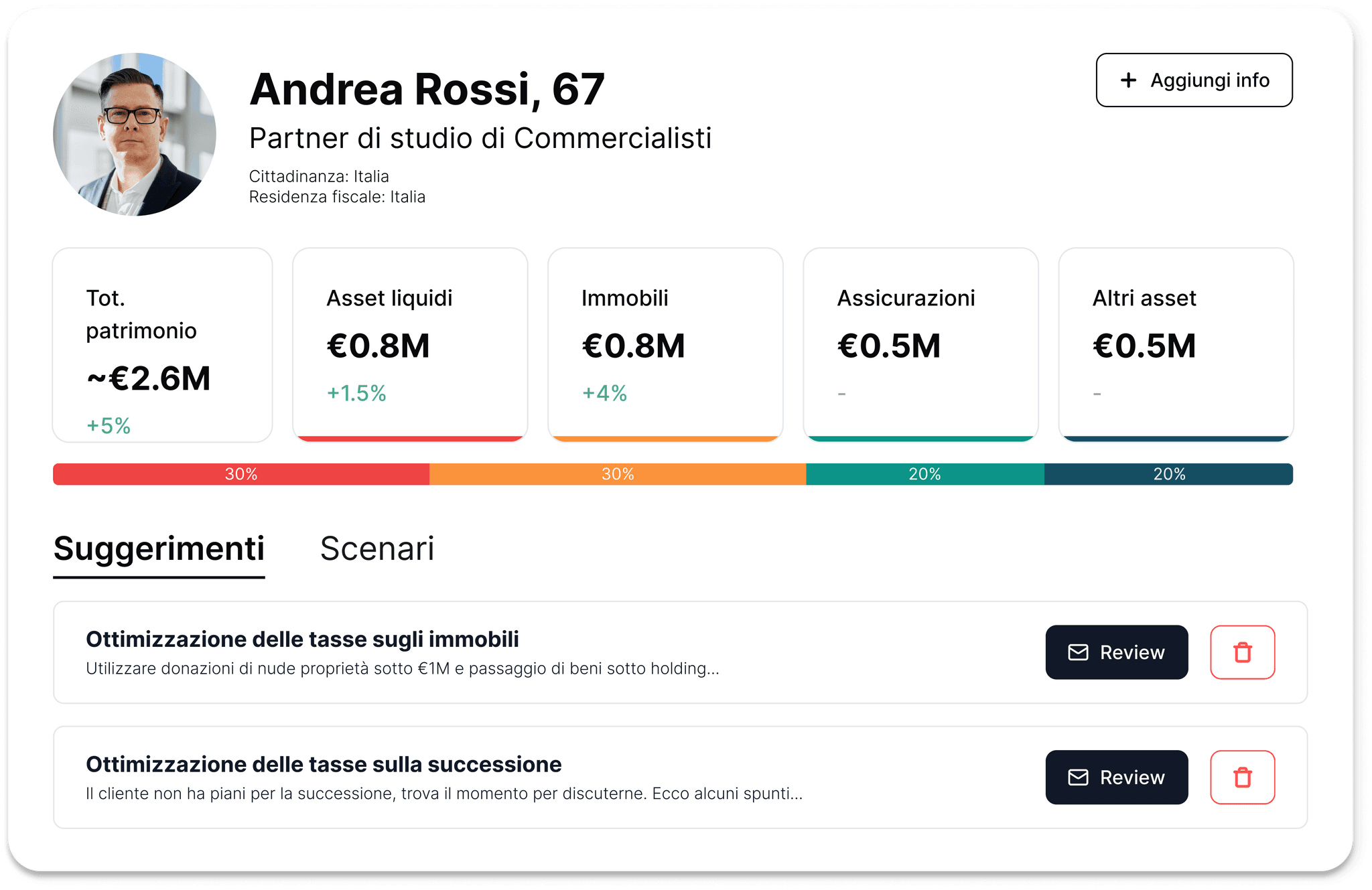Review Ottimizzazione delle tasse sugli immobili
Screen dimensions: 1372x890
pos(1117,652)
